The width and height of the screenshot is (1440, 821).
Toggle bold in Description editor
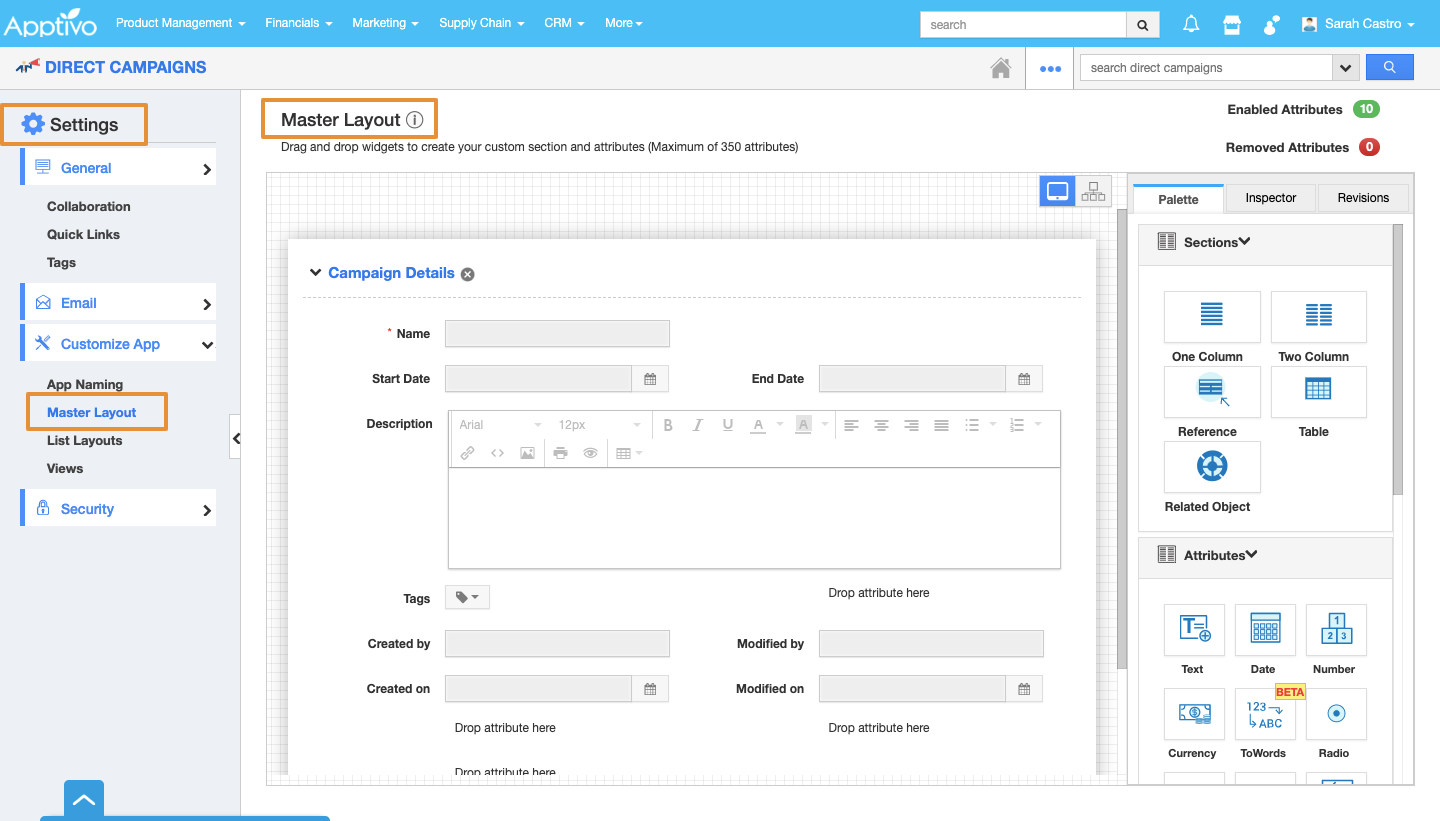pyautogui.click(x=668, y=425)
